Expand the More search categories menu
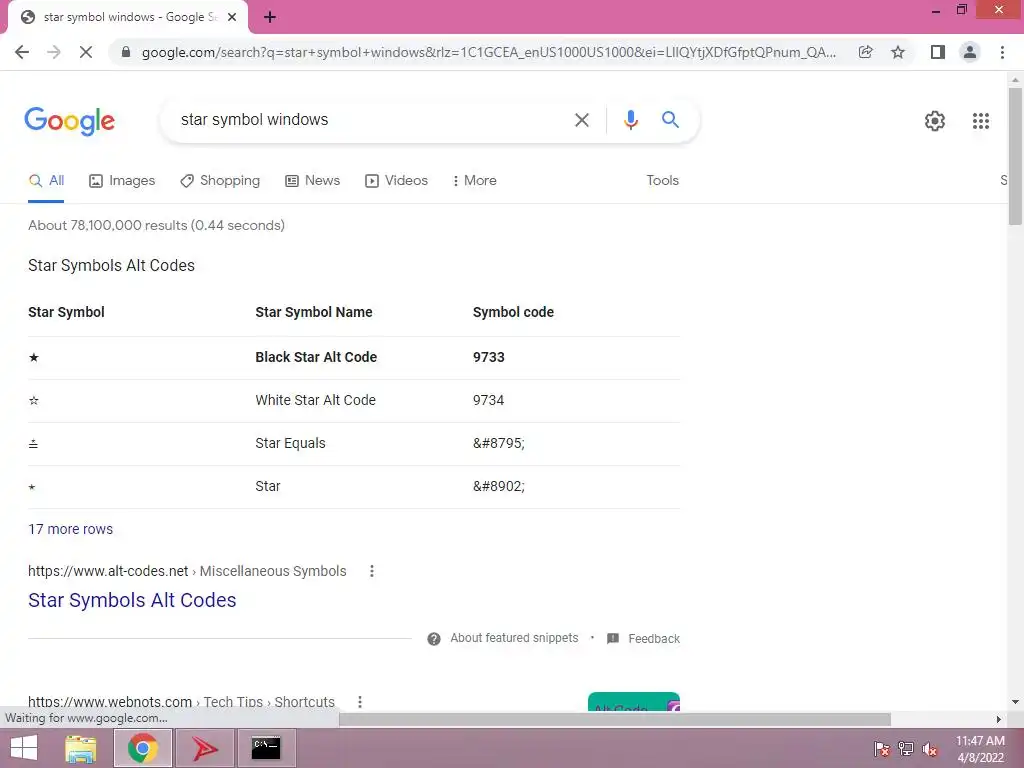1024x768 pixels. [475, 181]
